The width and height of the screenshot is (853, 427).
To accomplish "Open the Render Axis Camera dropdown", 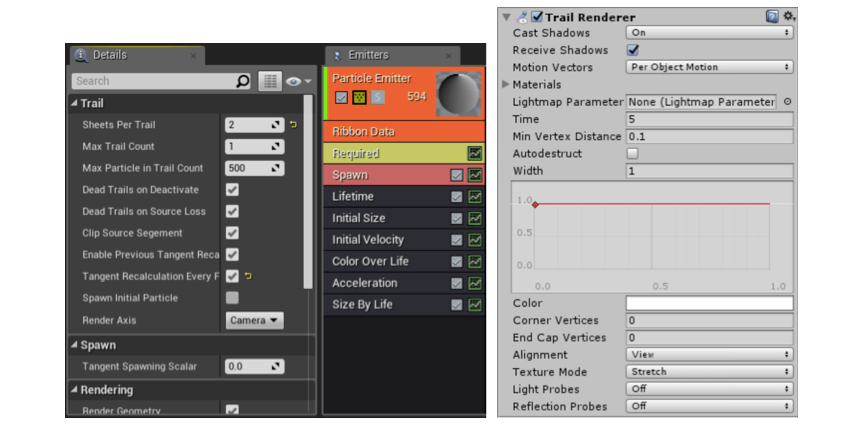I will (x=254, y=320).
